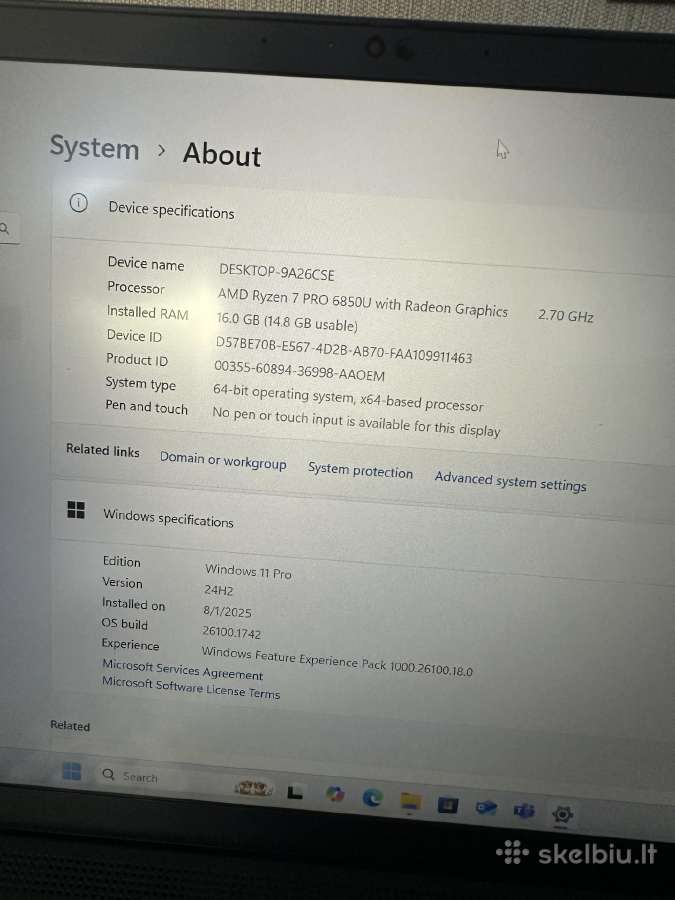
Task: Click the About page title
Action: coord(222,154)
